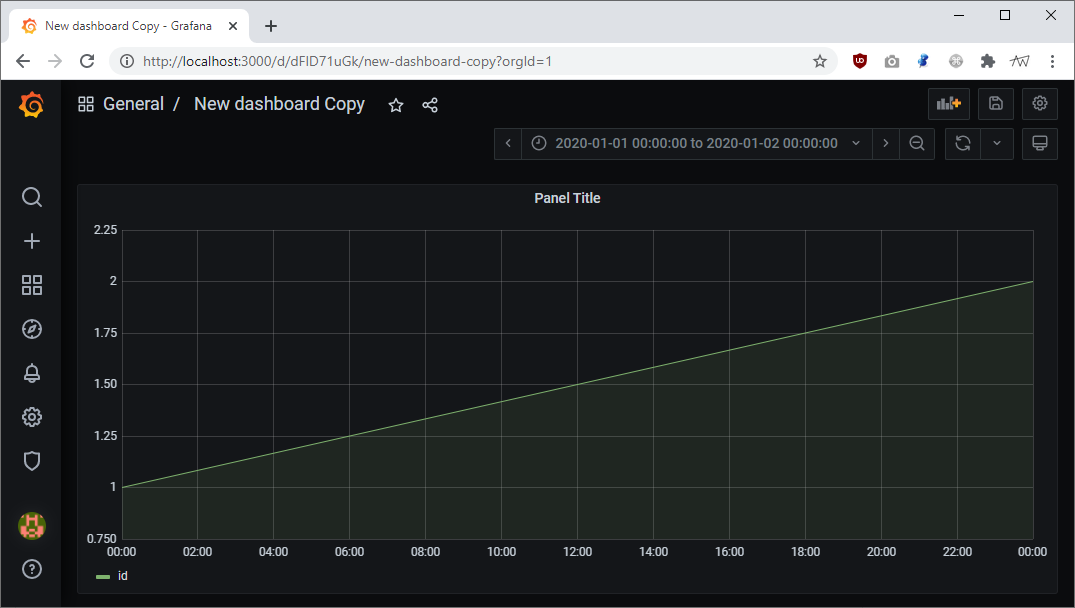Screen dimensions: 1075x608
Task: Open the Panel Title menu
Action: (x=567, y=198)
